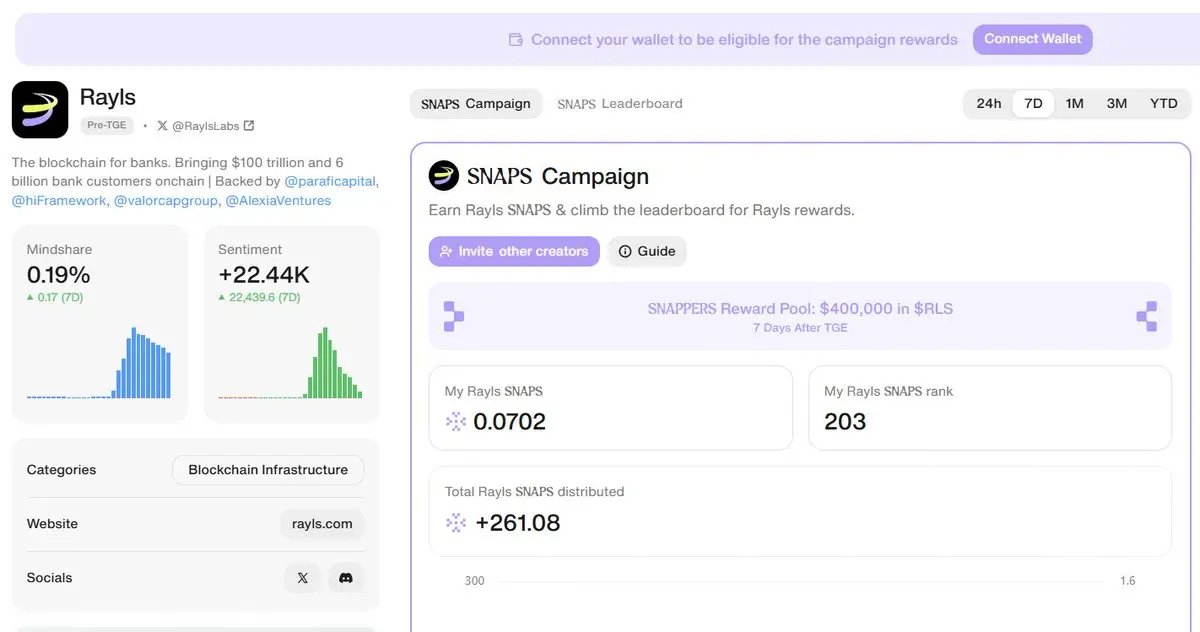
Task: Click the wallet icon in the banner
Action: point(516,40)
